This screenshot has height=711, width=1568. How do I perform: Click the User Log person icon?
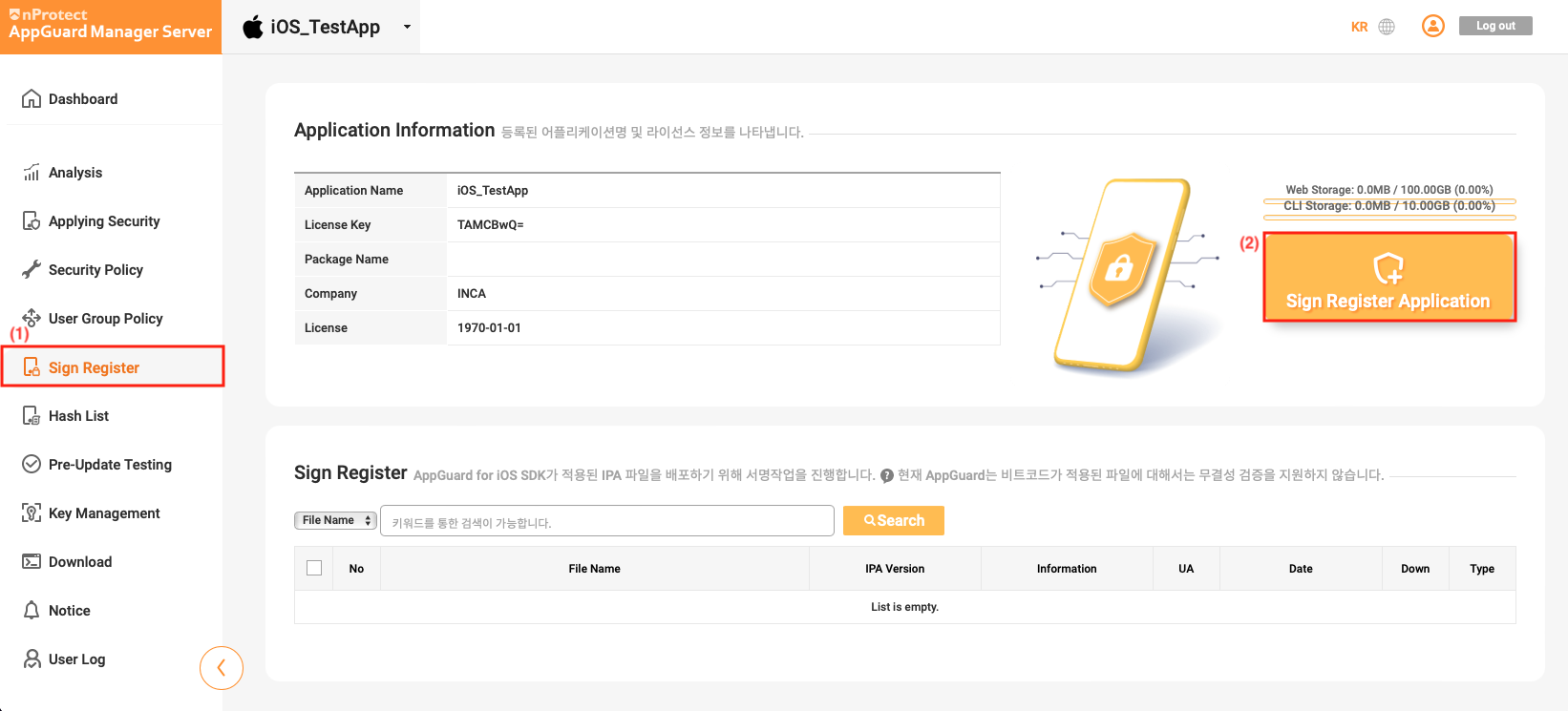(x=32, y=659)
